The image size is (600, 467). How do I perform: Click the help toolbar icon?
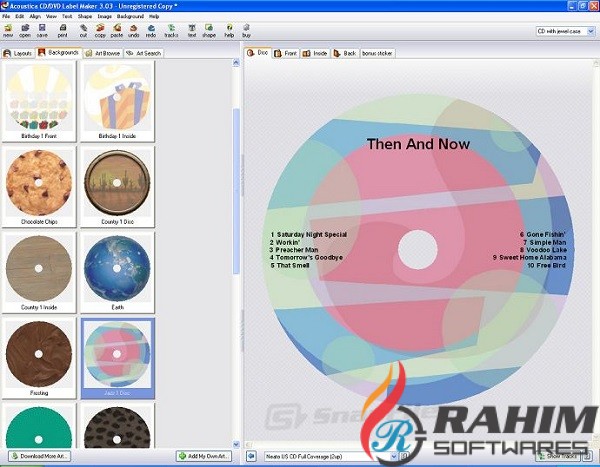(x=229, y=31)
